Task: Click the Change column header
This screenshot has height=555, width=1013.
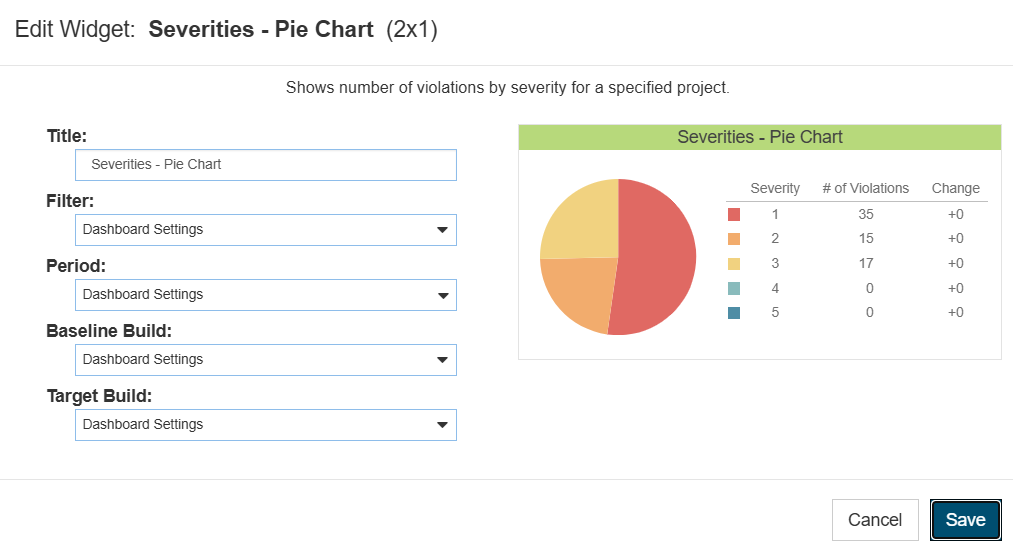Action: (x=956, y=188)
